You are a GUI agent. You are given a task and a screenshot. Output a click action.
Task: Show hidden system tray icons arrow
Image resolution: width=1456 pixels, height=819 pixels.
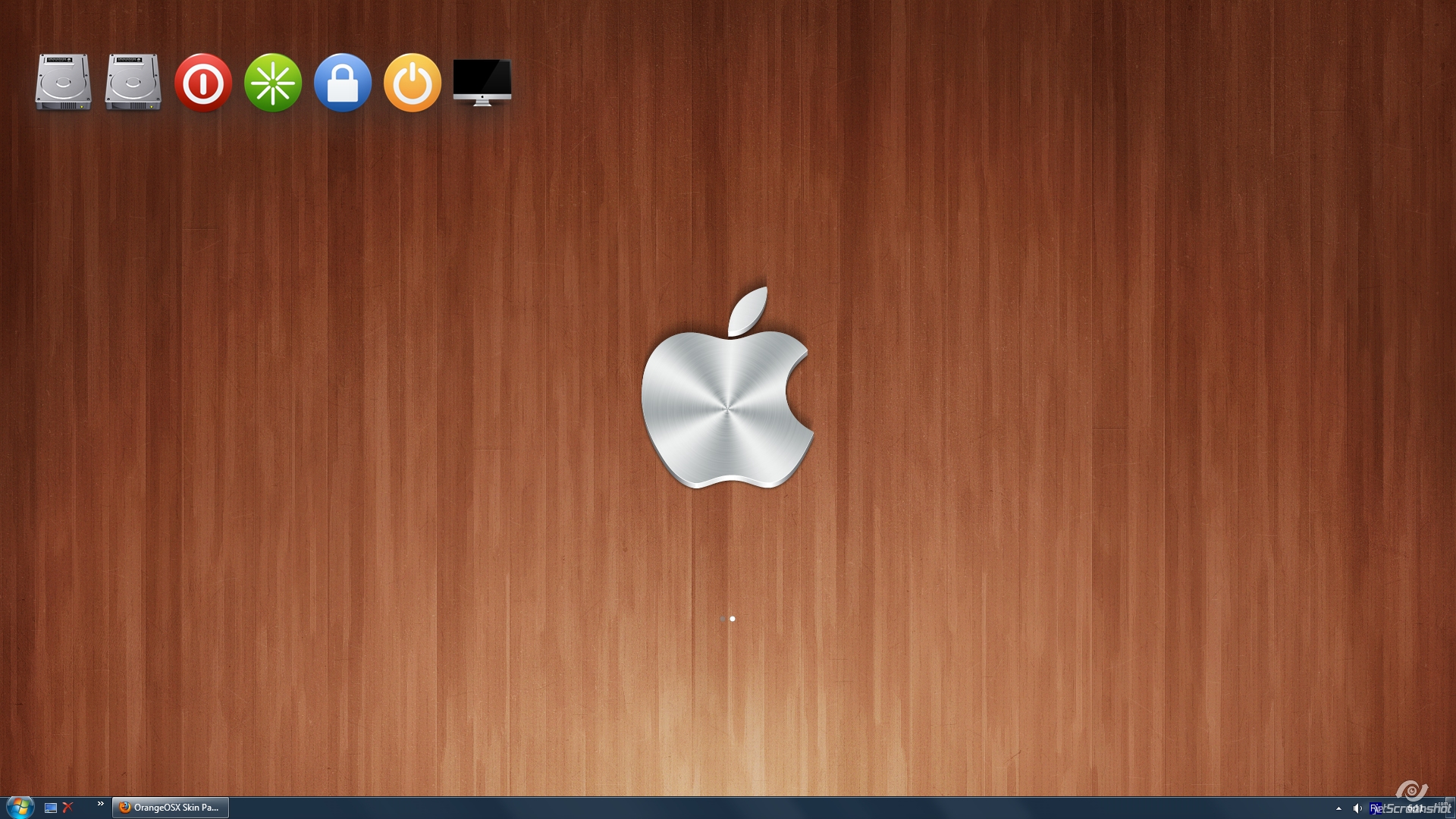[x=1338, y=808]
